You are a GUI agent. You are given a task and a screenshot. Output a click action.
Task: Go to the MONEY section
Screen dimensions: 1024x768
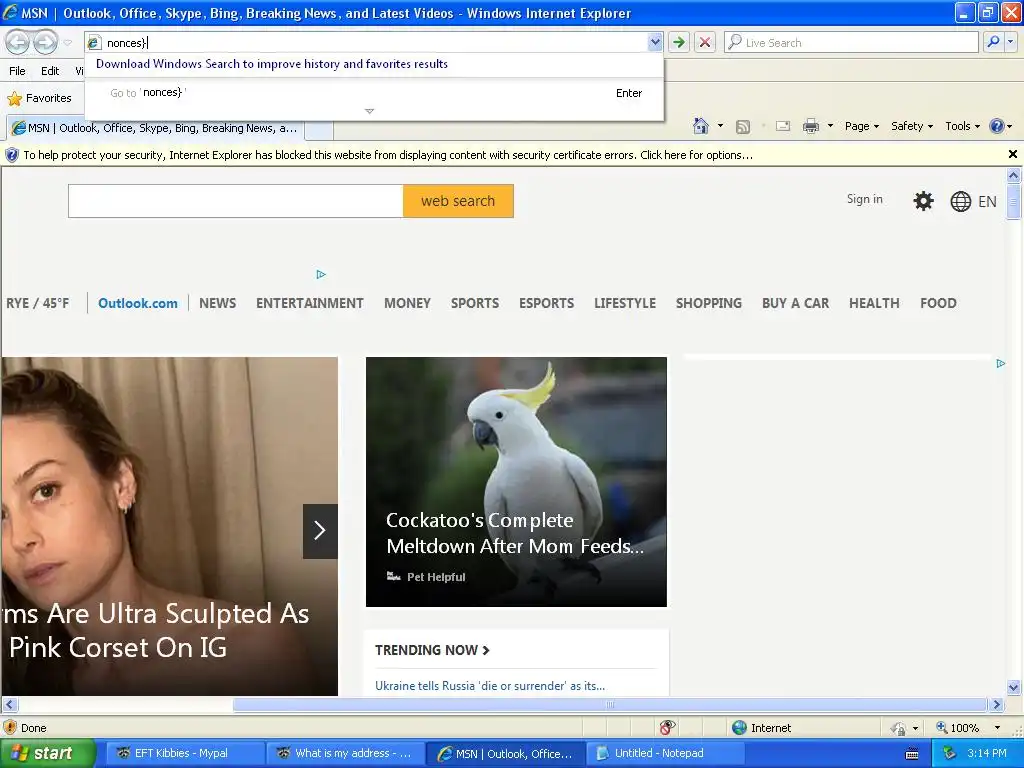pos(408,303)
